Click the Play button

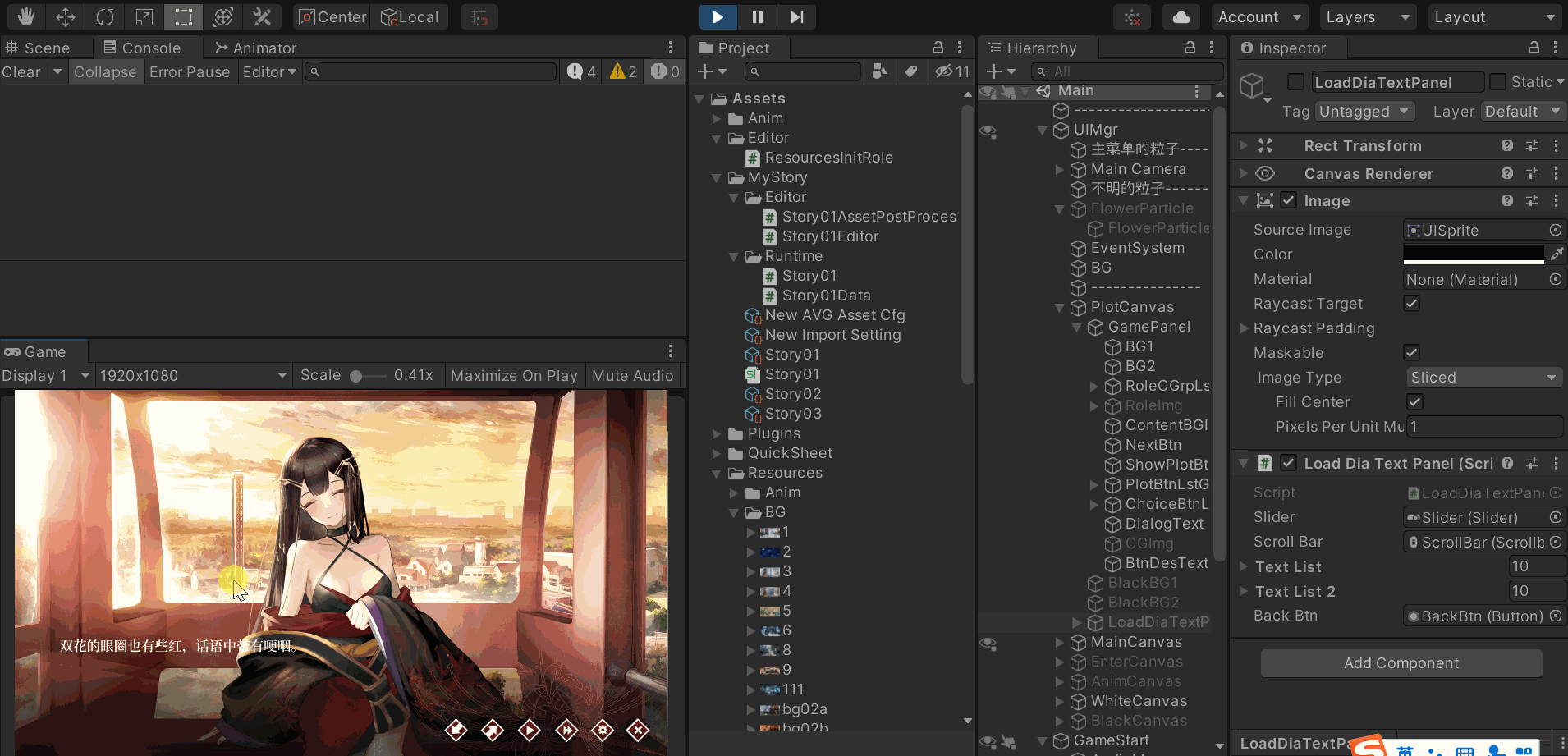coord(718,16)
